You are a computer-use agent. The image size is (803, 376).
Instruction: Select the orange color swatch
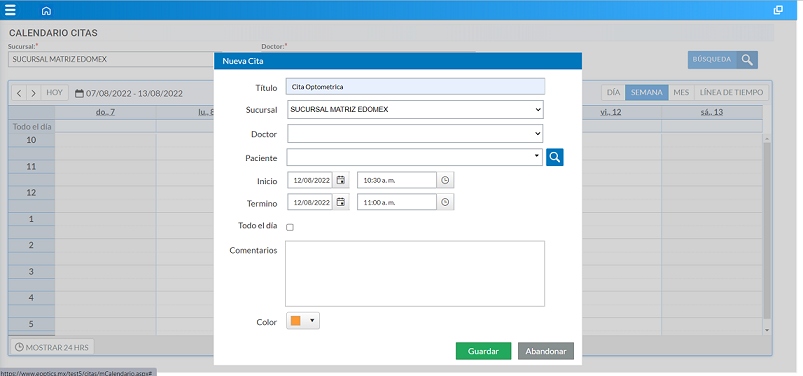tap(295, 321)
